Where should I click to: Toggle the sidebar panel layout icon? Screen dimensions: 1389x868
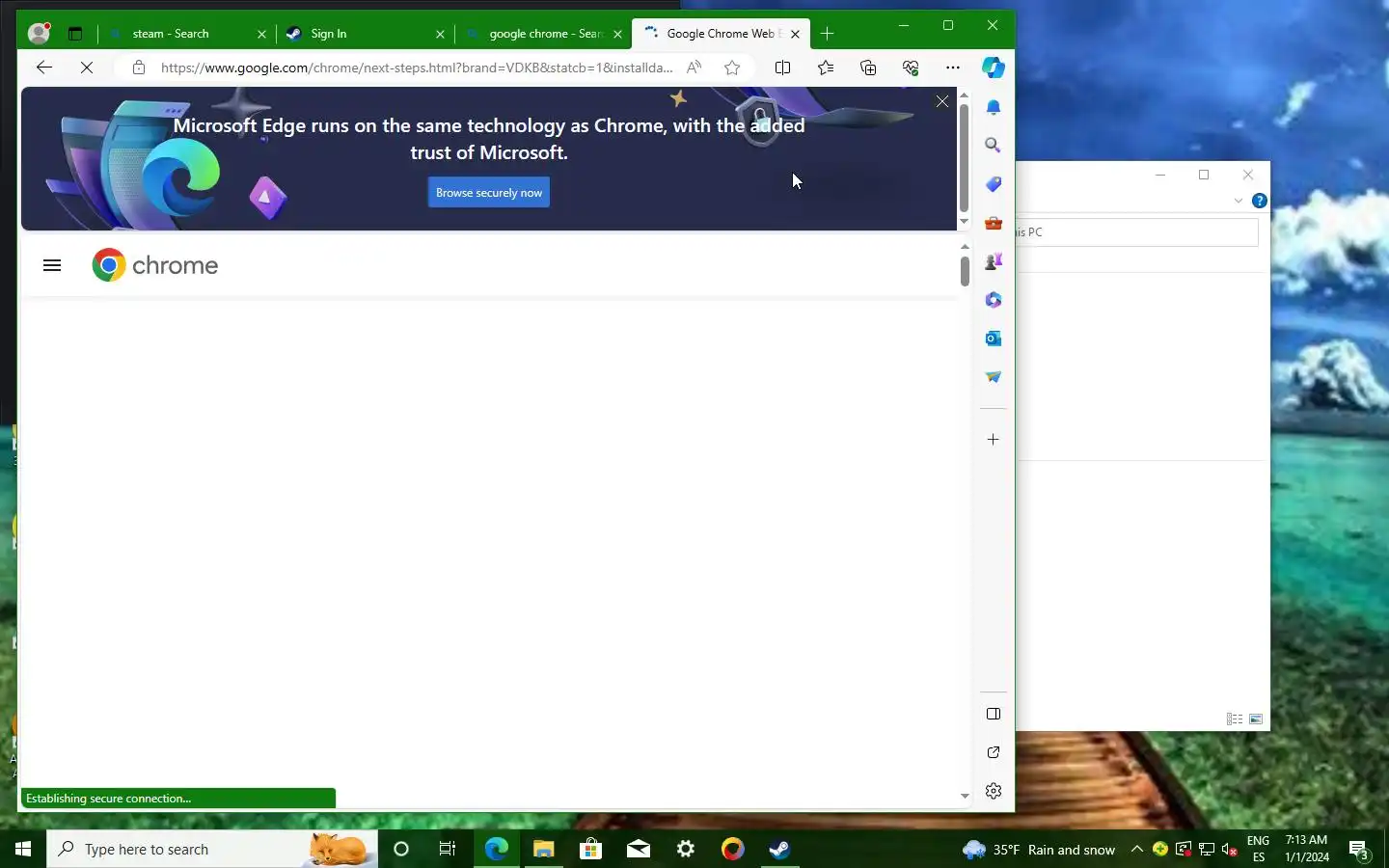[994, 714]
